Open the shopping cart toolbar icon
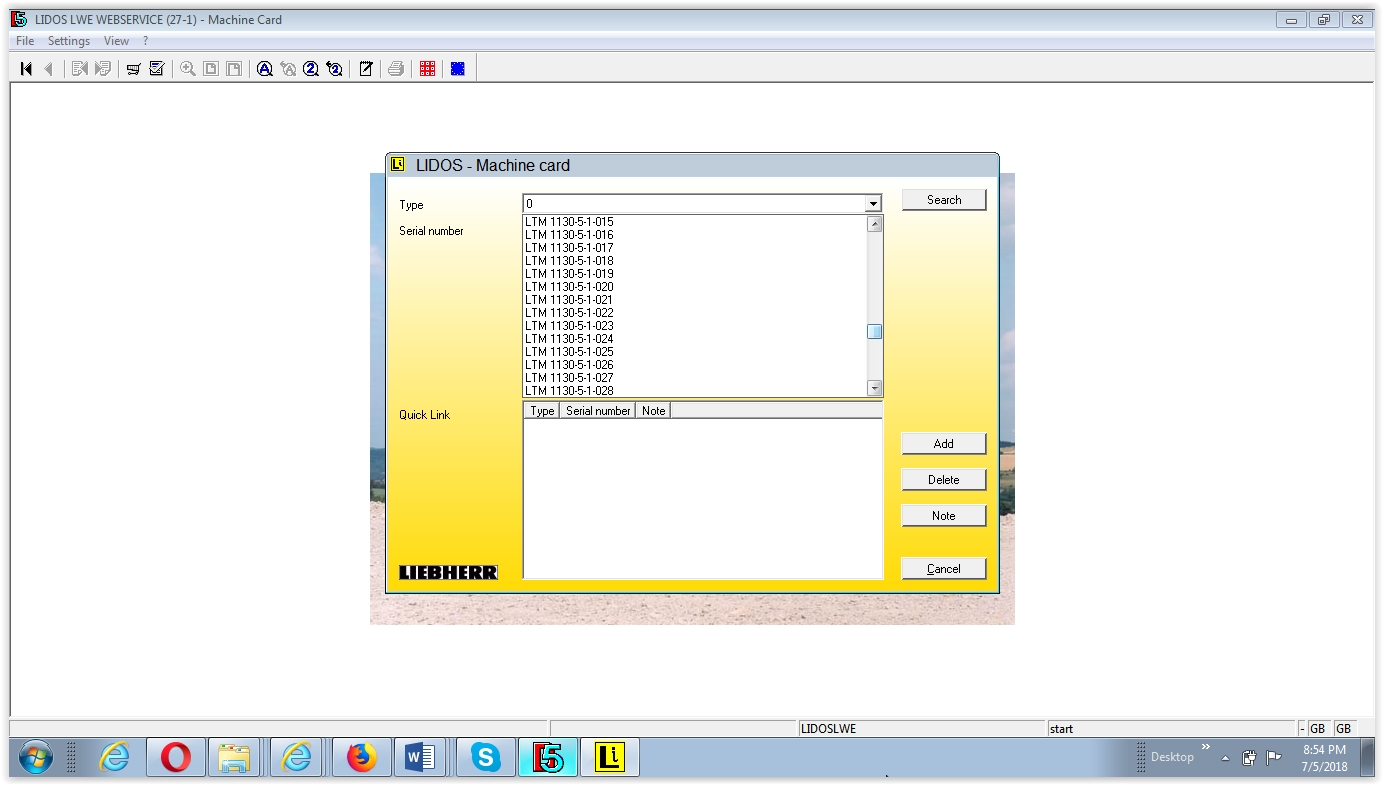This screenshot has height=785, width=1383. coord(133,69)
